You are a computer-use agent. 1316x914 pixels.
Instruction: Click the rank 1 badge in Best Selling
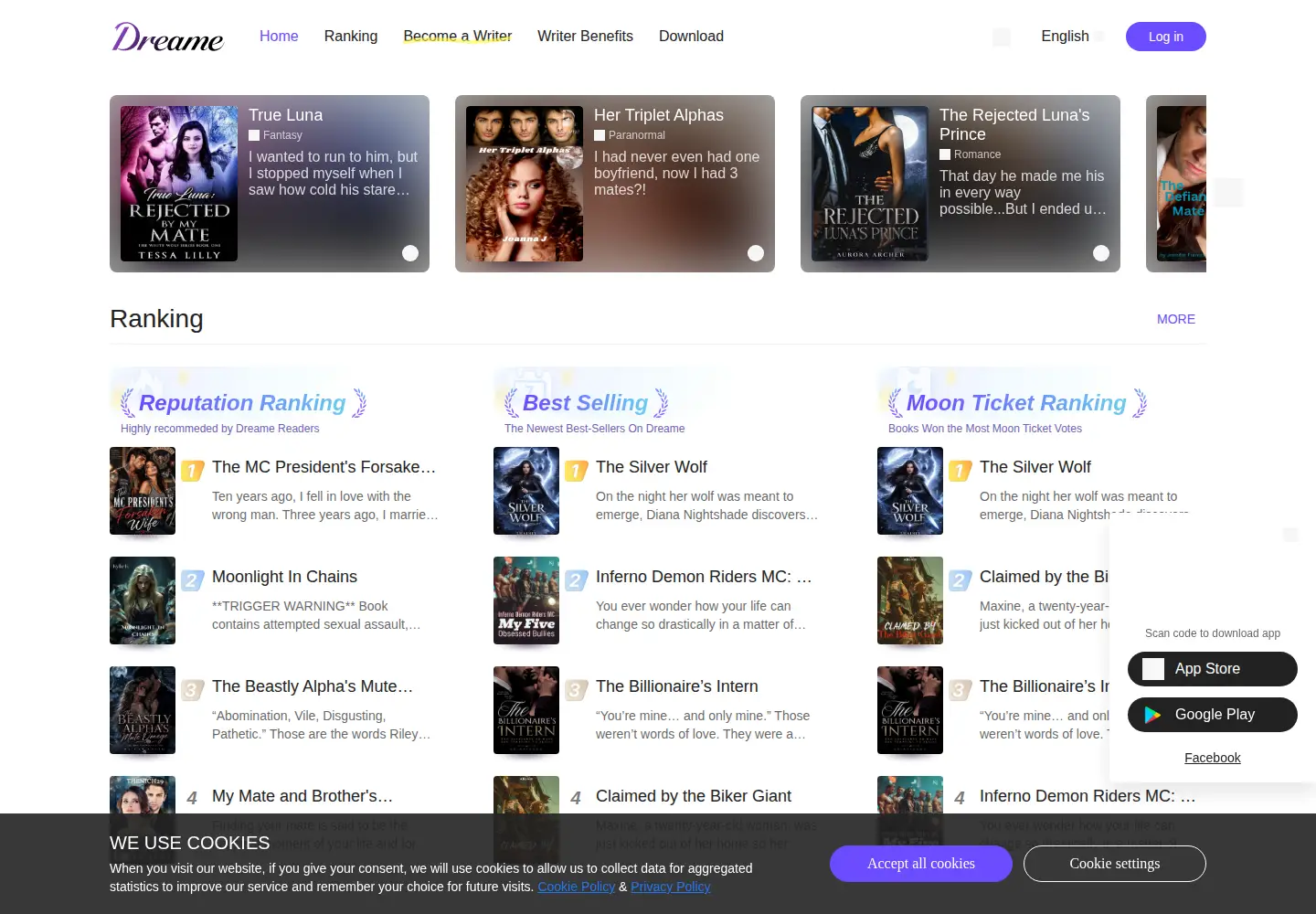[x=576, y=471]
